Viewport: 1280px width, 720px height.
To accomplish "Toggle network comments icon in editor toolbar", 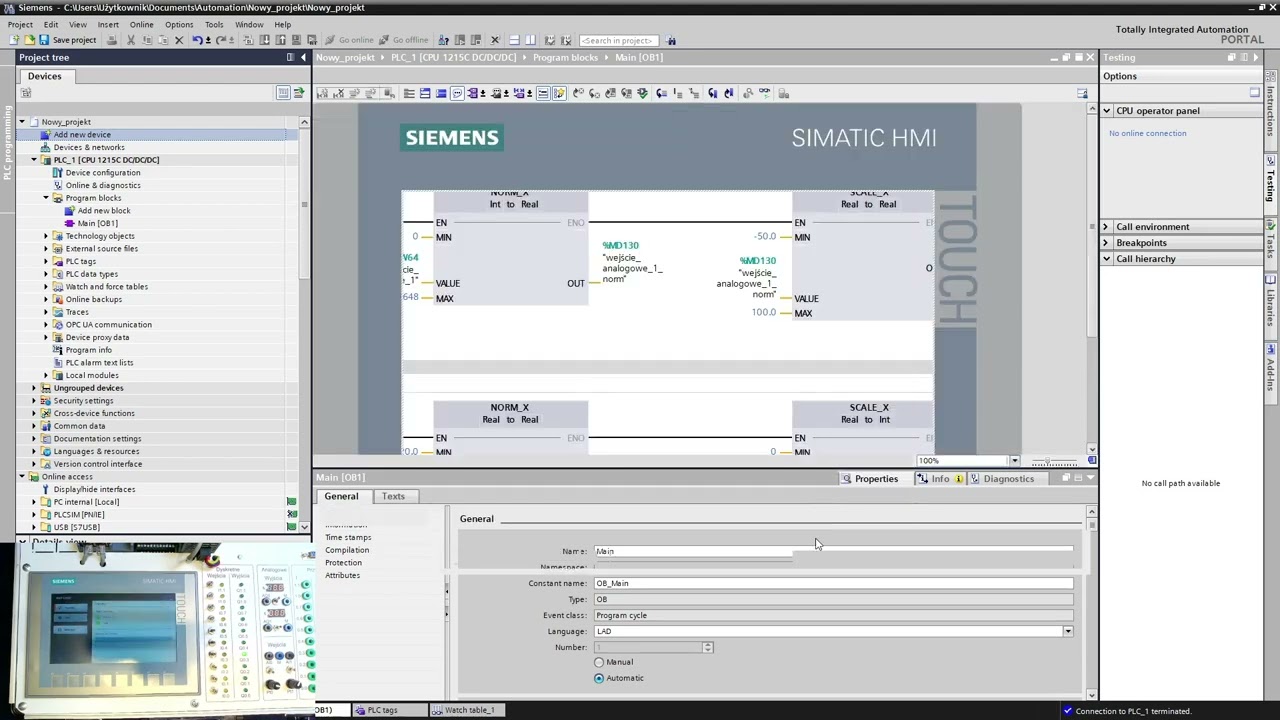I will tap(542, 93).
